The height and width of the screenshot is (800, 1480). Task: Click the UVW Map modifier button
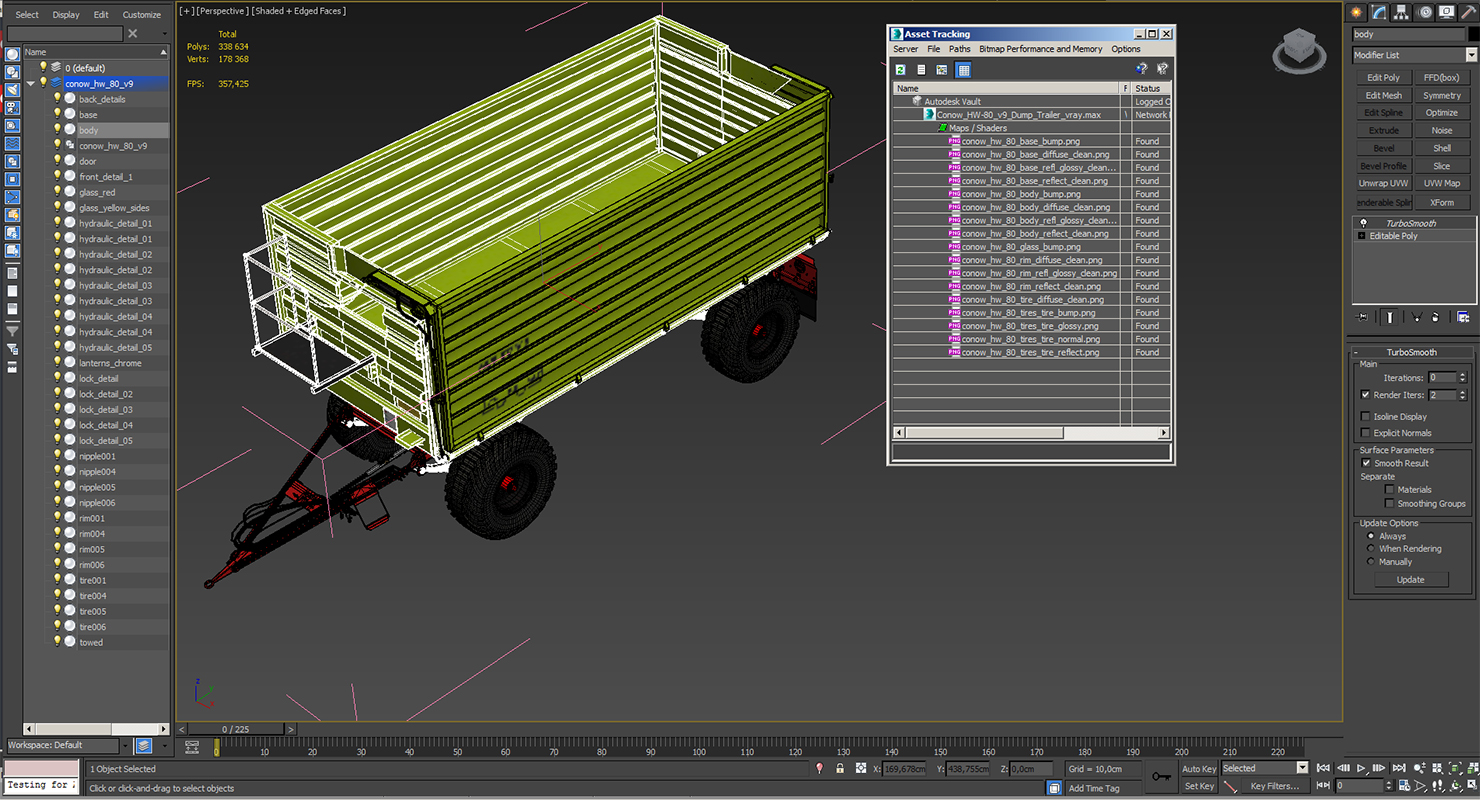1441,183
